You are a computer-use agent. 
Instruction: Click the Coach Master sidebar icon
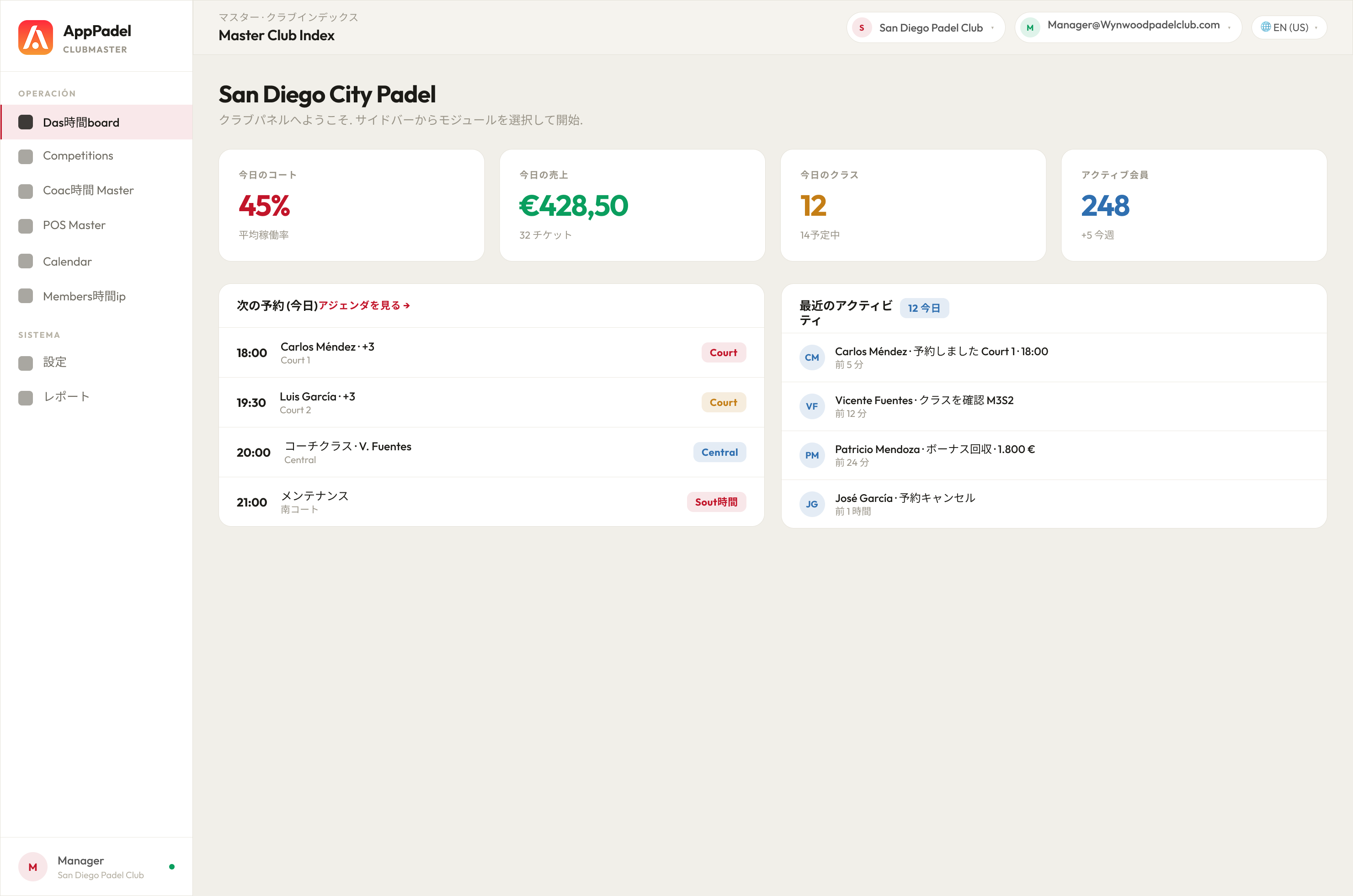coord(26,191)
